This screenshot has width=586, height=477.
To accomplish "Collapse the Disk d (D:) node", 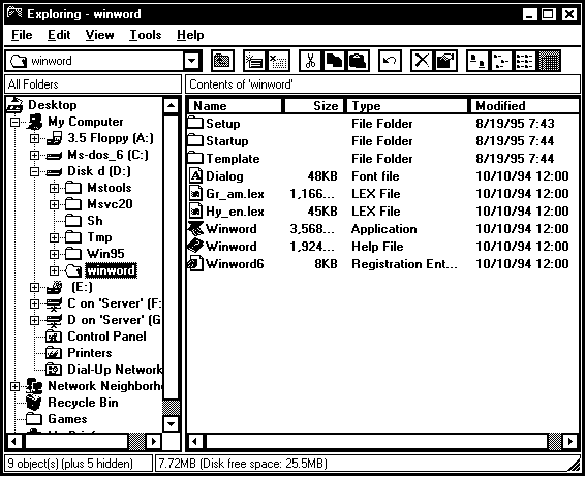I will pyautogui.click(x=34, y=171).
